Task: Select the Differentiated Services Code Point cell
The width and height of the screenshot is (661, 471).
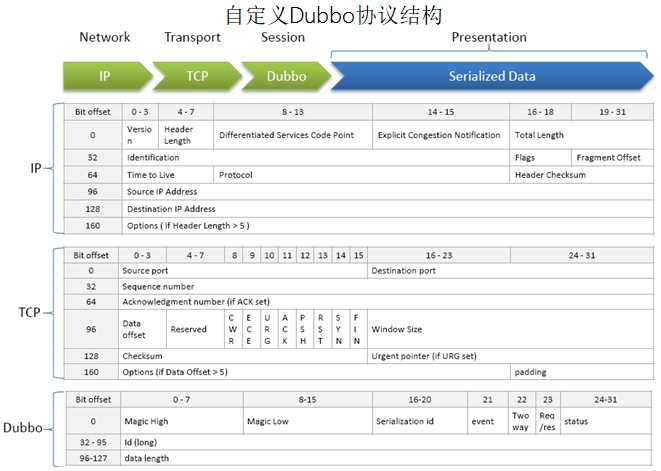Action: 293,135
